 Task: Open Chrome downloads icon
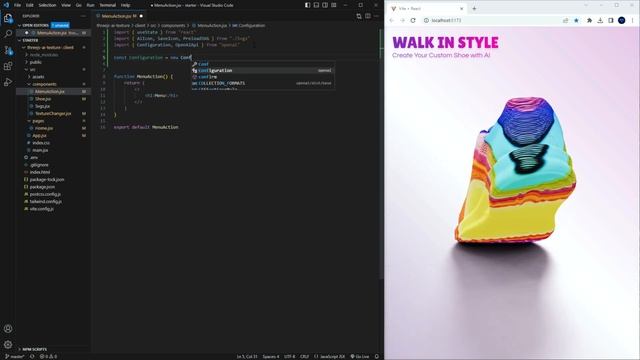pos(600,20)
